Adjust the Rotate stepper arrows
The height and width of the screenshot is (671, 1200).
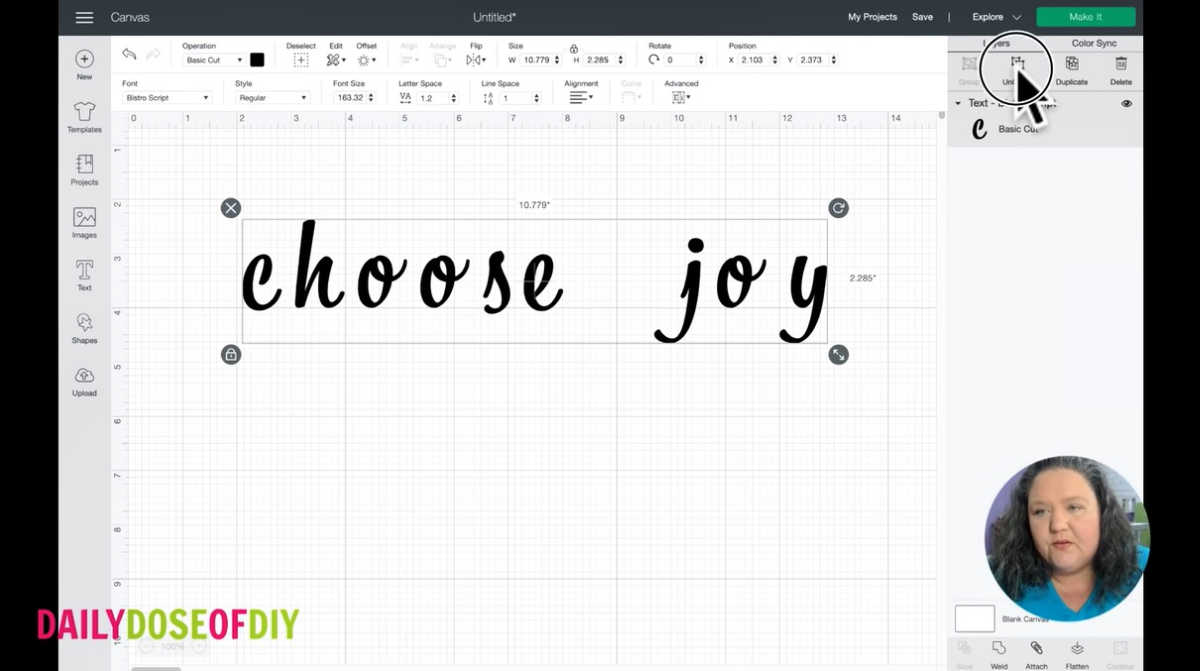pyautogui.click(x=700, y=60)
